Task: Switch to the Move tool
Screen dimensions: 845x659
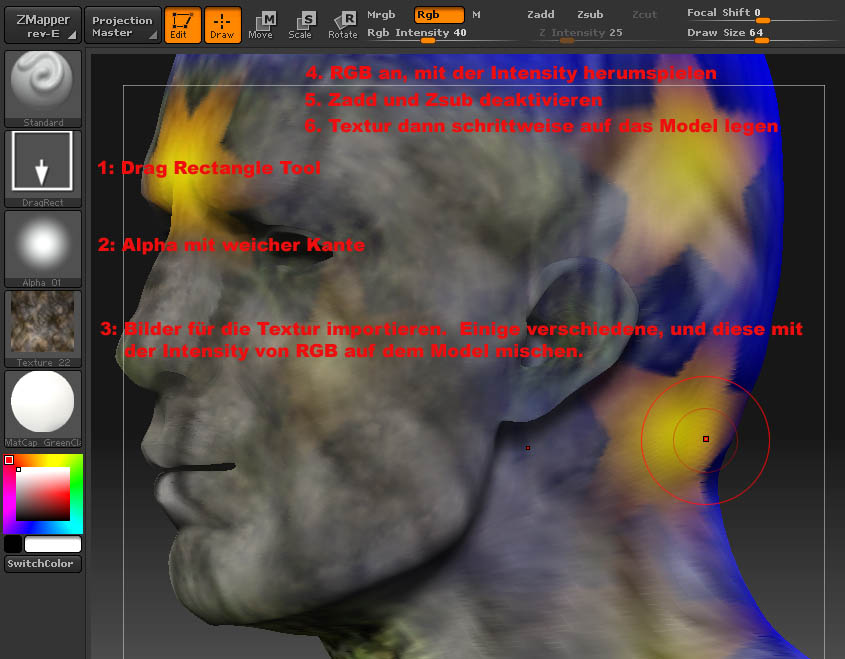Action: click(x=261, y=25)
